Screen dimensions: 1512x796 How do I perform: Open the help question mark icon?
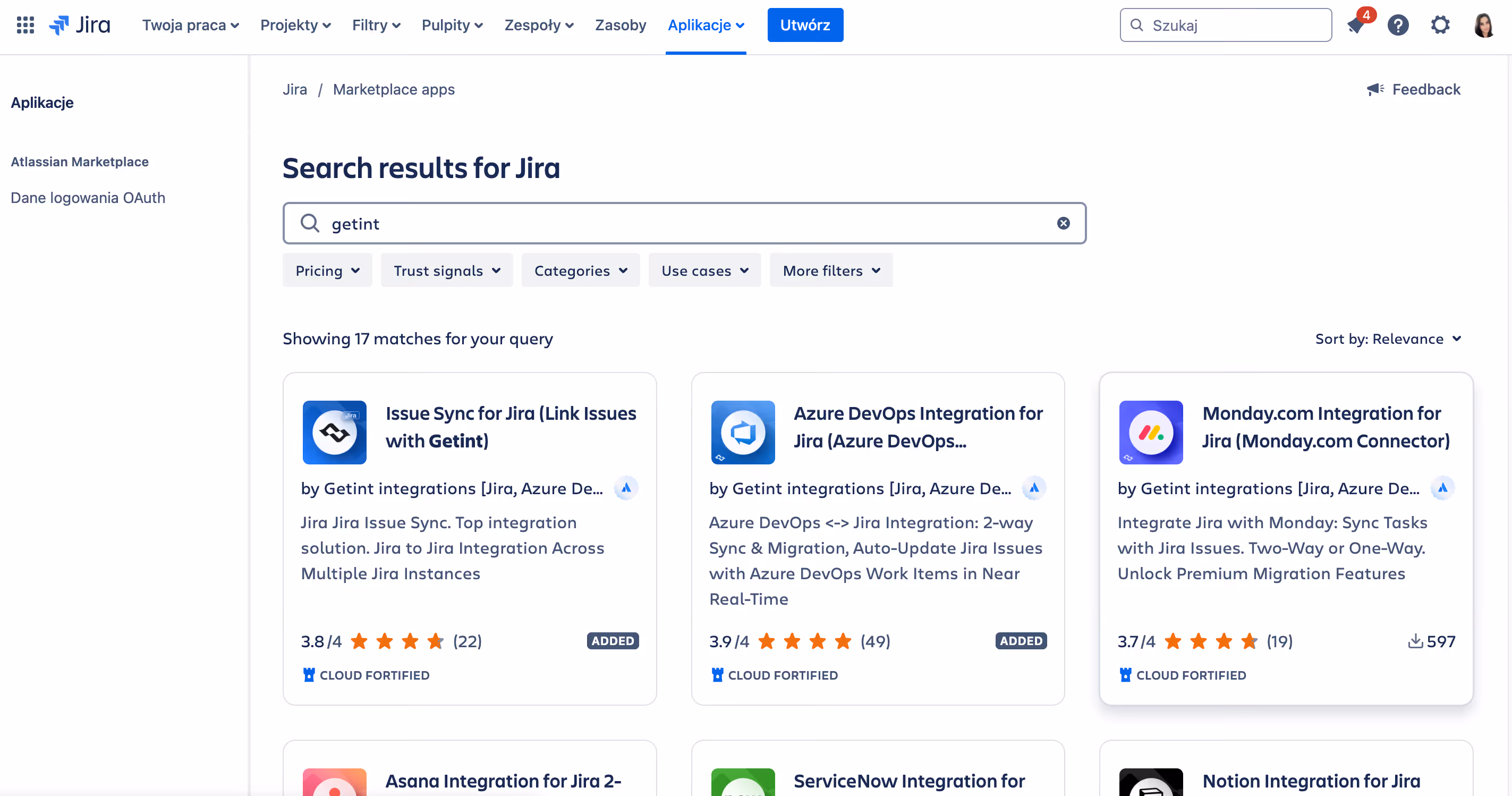(1398, 26)
